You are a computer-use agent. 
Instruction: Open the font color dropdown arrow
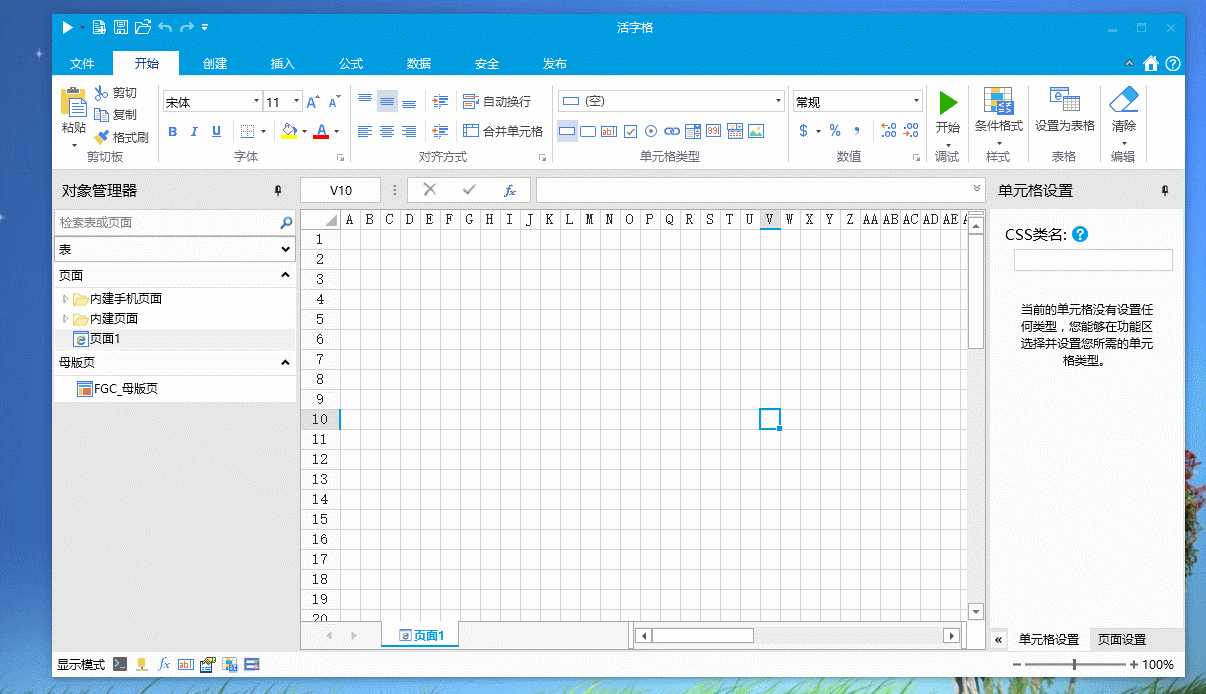tap(336, 131)
